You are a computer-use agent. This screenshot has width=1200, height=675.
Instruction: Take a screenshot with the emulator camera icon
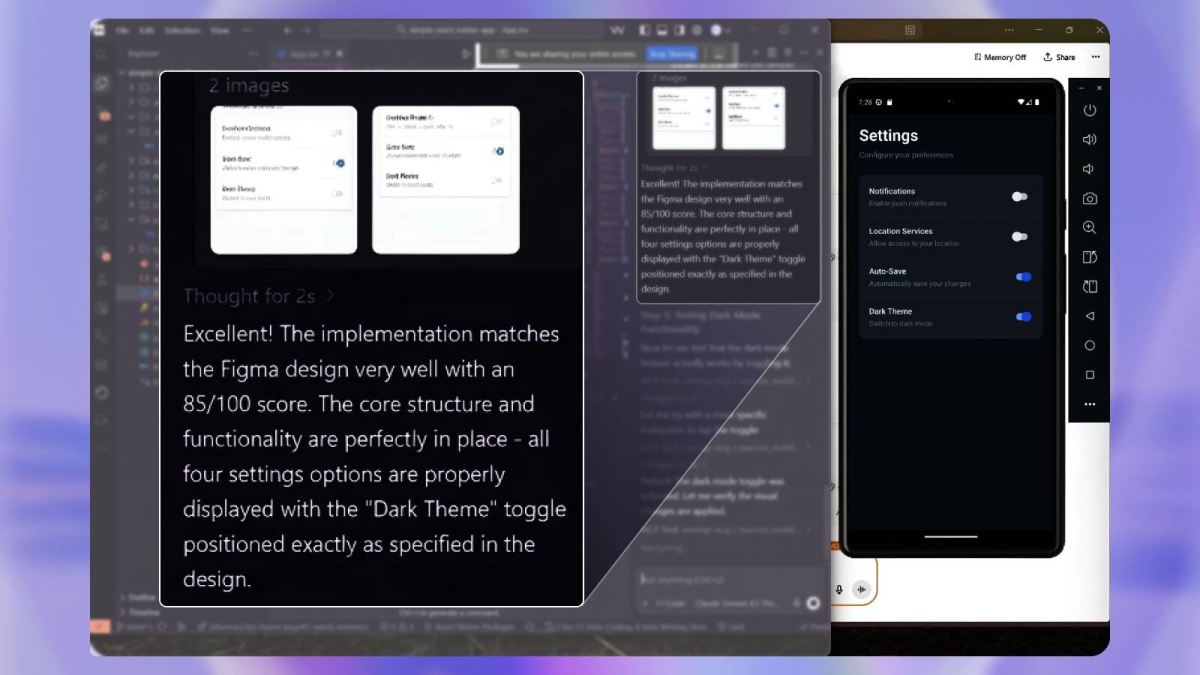coord(1090,198)
